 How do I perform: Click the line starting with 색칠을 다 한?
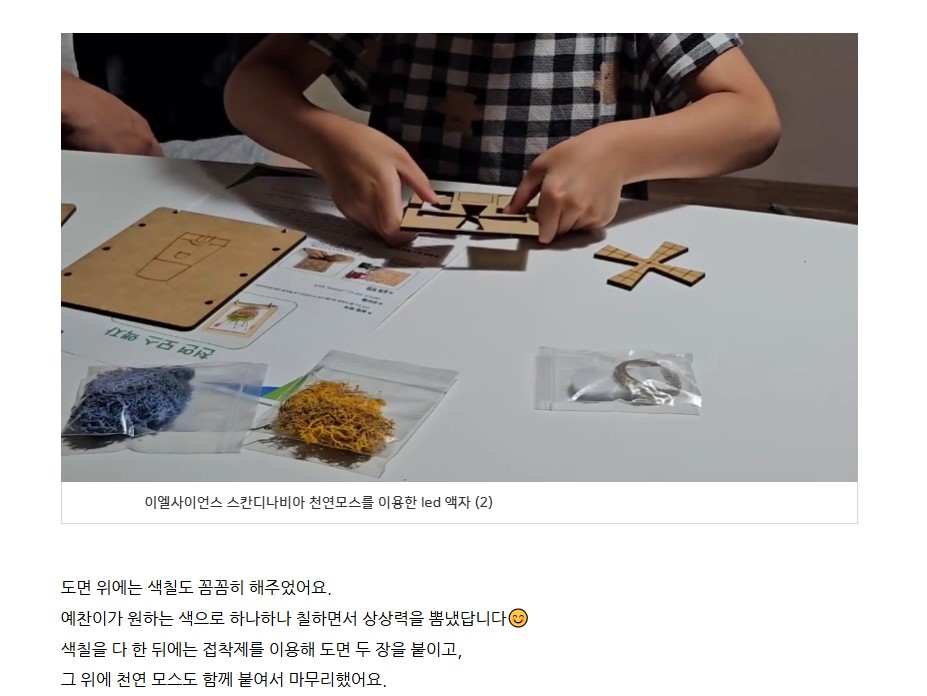[261, 649]
